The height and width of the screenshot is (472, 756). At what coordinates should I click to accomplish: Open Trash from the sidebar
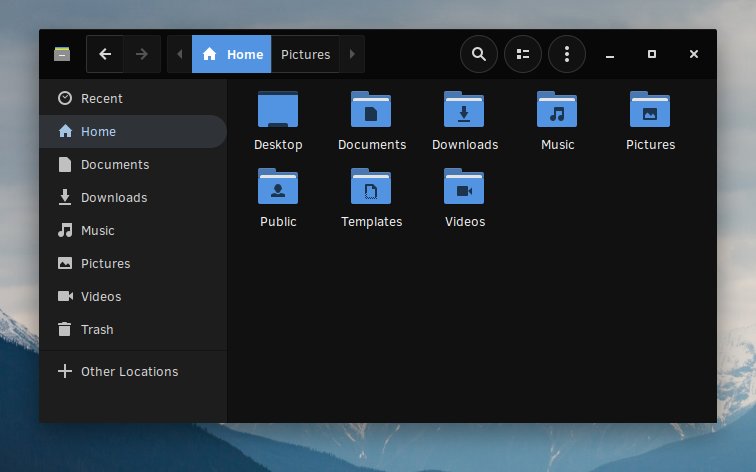(97, 329)
